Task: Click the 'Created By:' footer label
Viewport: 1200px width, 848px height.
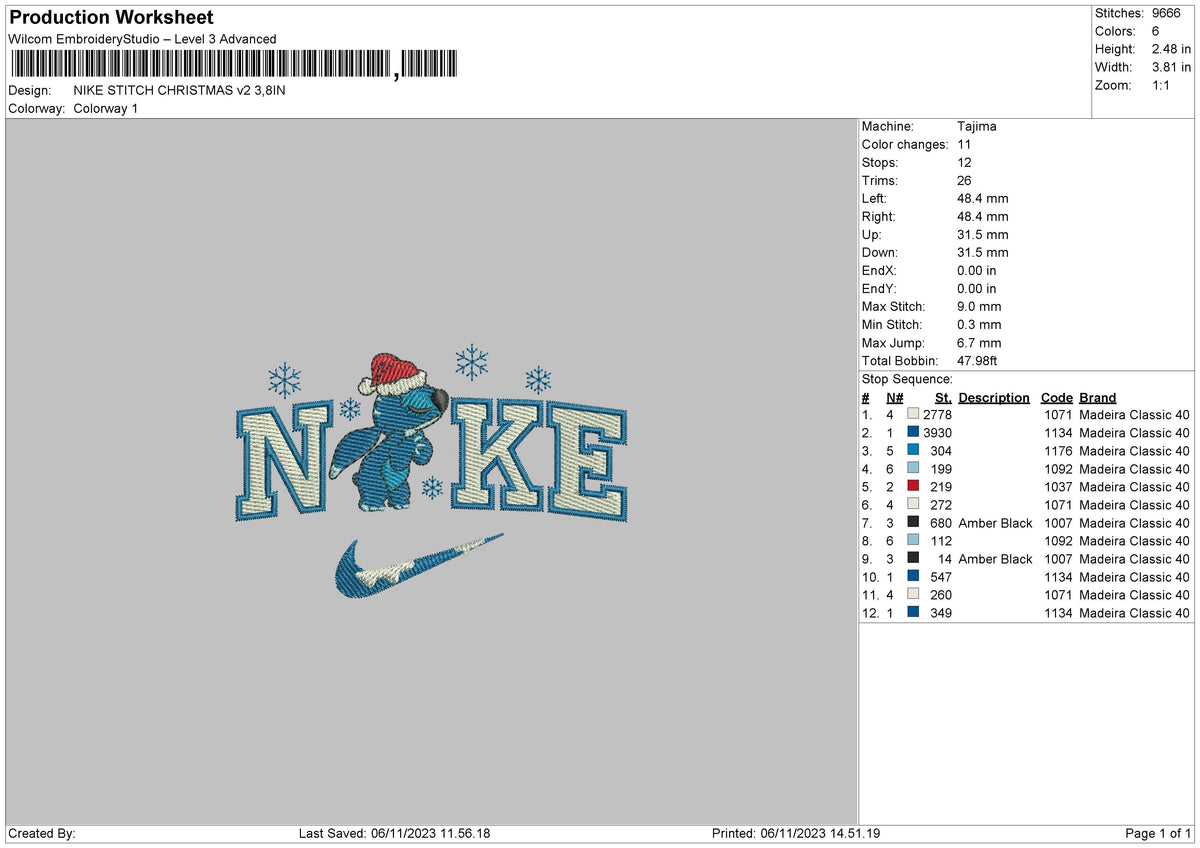Action: (x=42, y=834)
